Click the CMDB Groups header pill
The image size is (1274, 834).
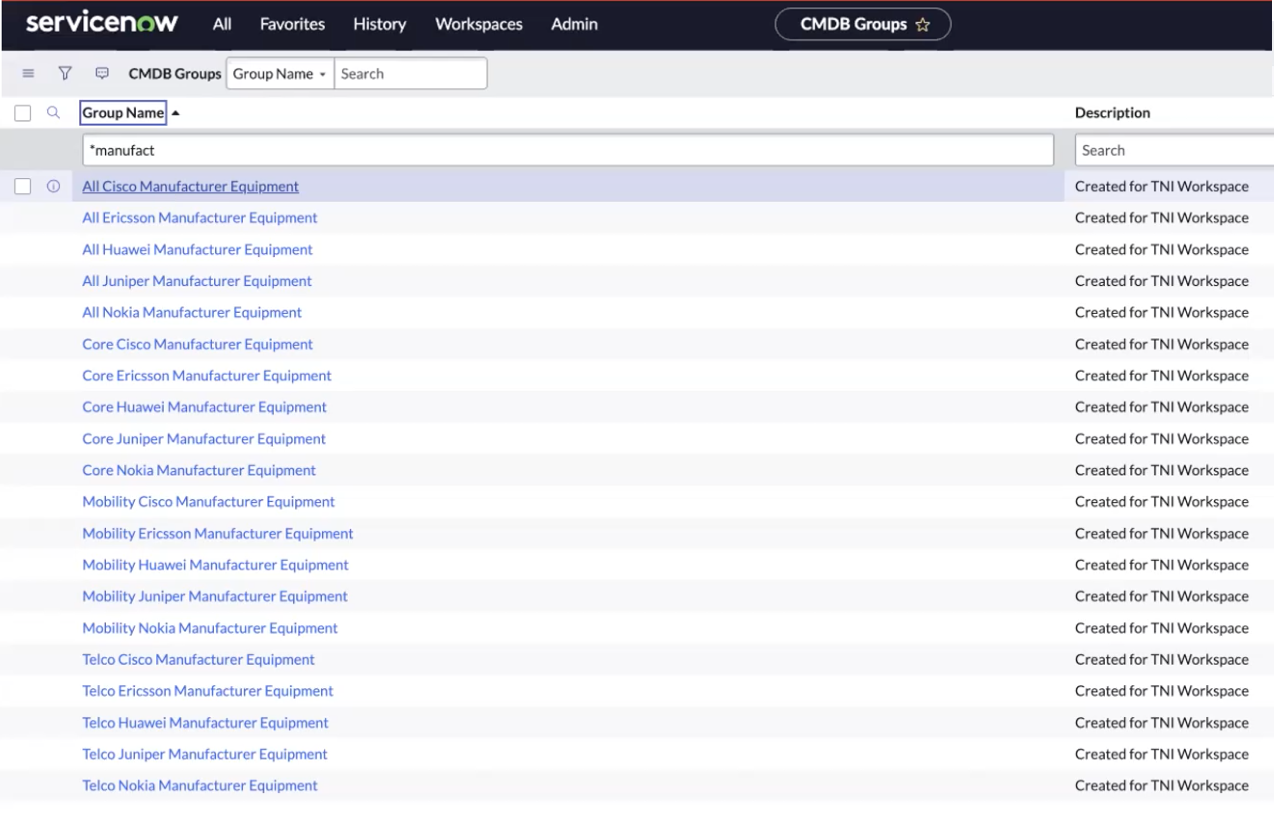point(863,25)
